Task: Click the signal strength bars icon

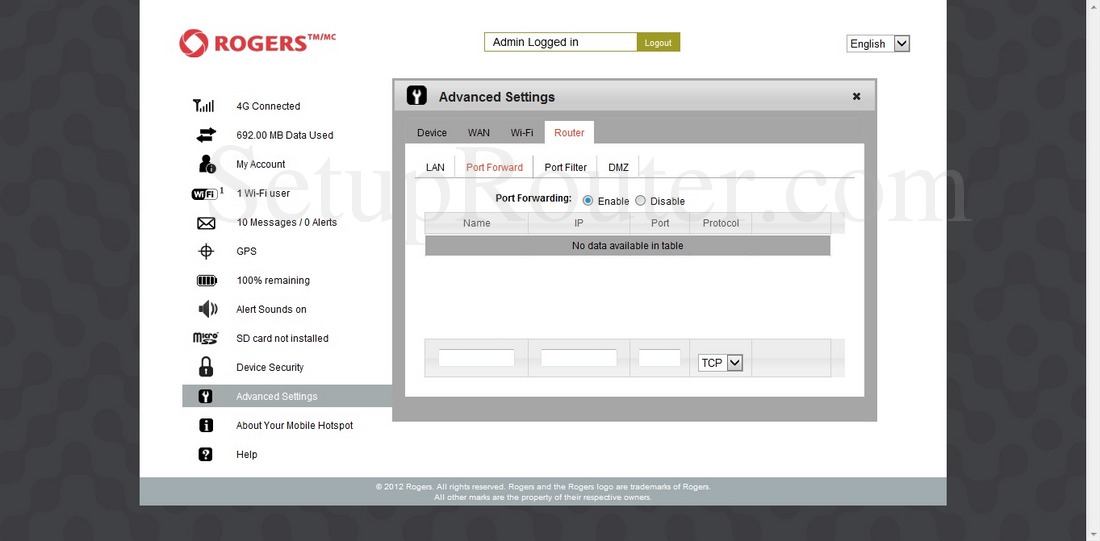Action: pos(203,106)
